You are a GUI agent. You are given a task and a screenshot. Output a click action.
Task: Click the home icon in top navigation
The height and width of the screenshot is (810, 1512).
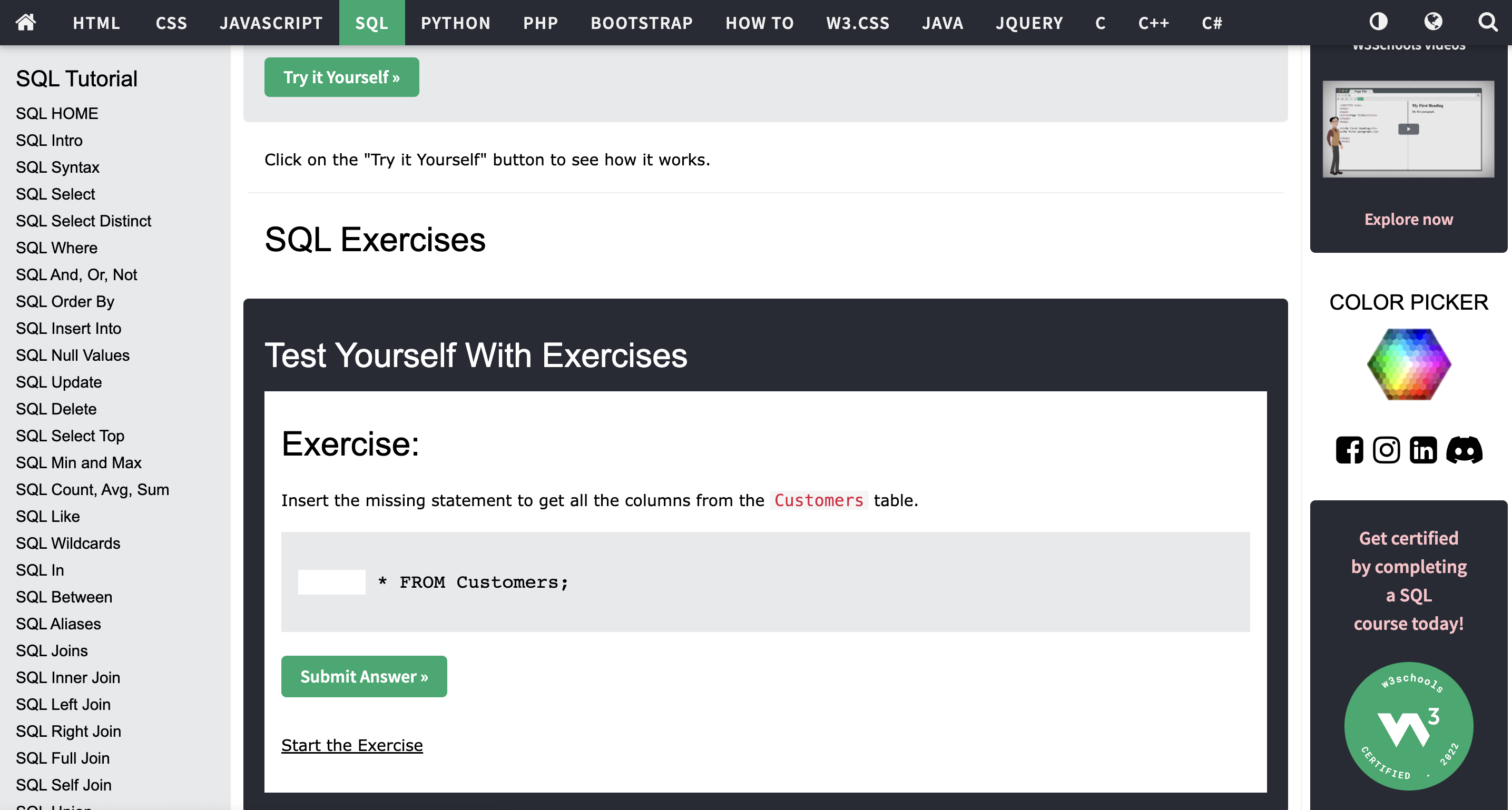(26, 22)
